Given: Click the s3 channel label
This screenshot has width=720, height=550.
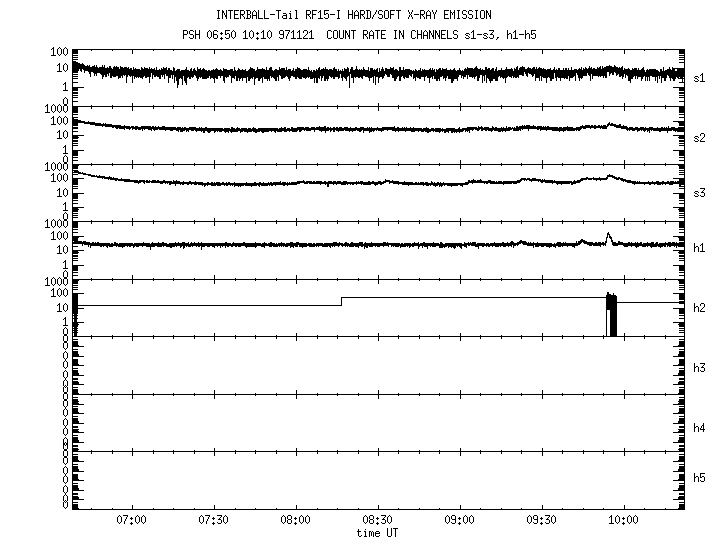Looking at the screenshot, I should [700, 192].
